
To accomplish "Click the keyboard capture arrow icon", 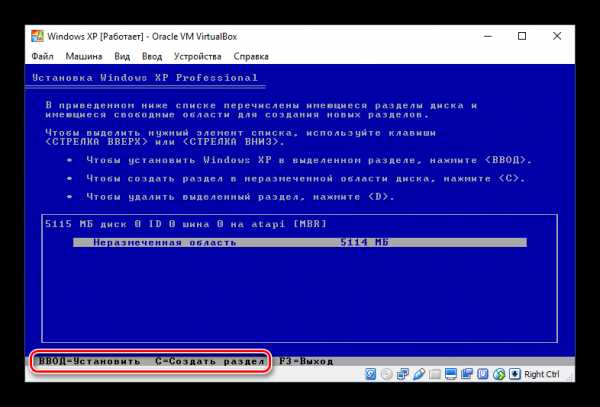I will tap(514, 374).
